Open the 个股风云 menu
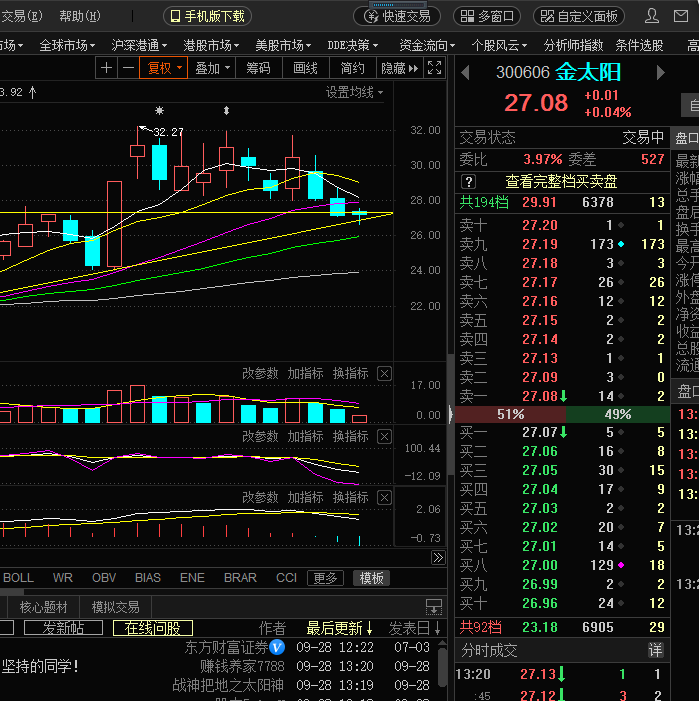This screenshot has width=699, height=701. click(499, 45)
